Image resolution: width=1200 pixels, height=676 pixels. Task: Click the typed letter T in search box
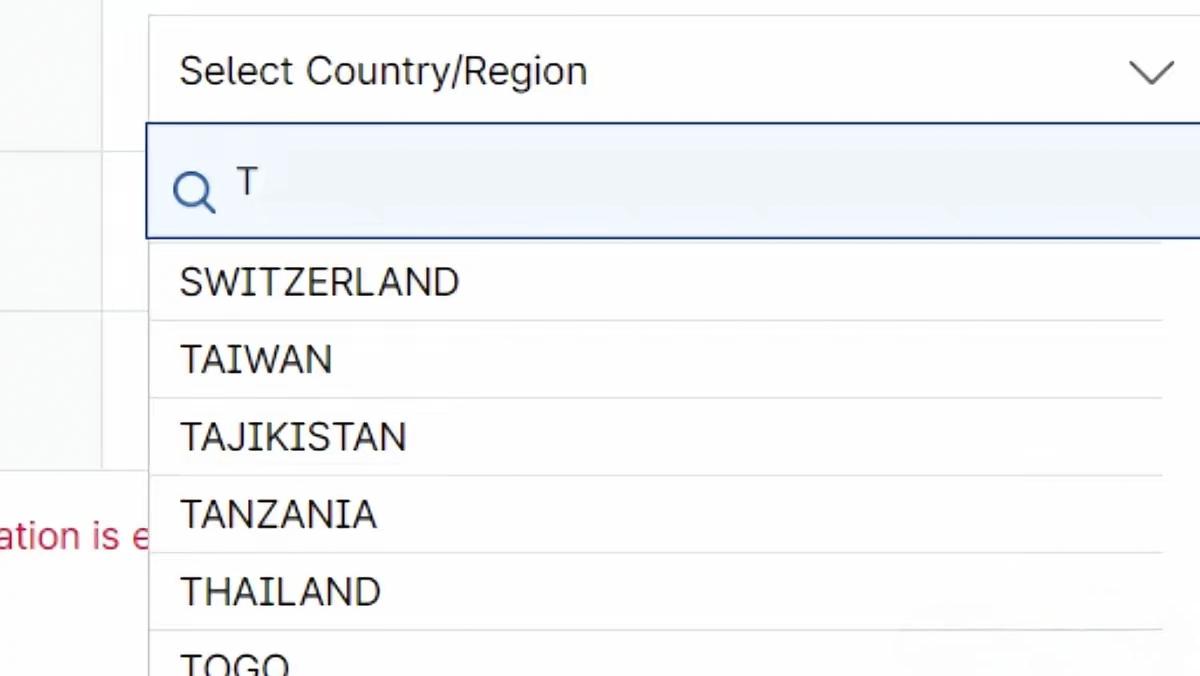(247, 181)
